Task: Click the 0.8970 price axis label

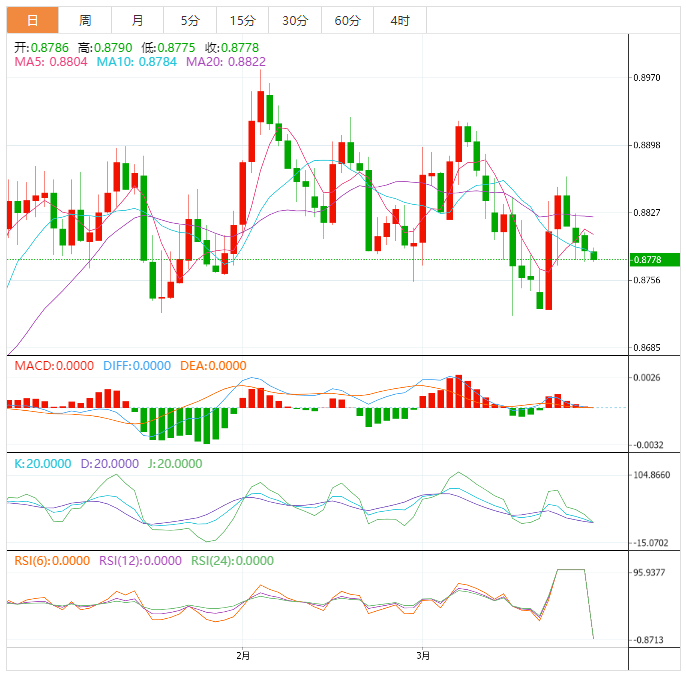Action: pos(647,77)
